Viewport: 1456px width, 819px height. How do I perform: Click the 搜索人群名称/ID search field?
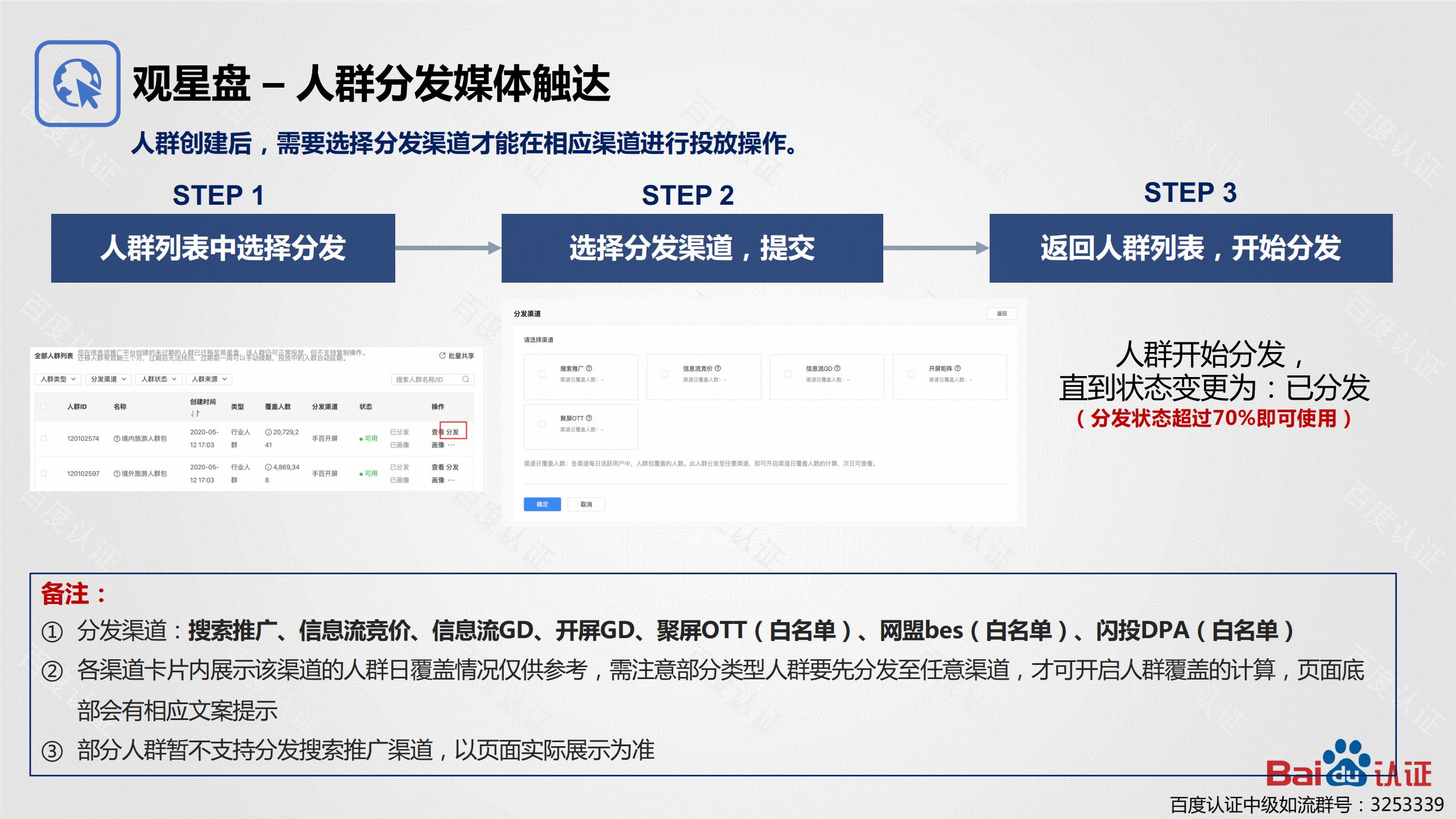433,379
